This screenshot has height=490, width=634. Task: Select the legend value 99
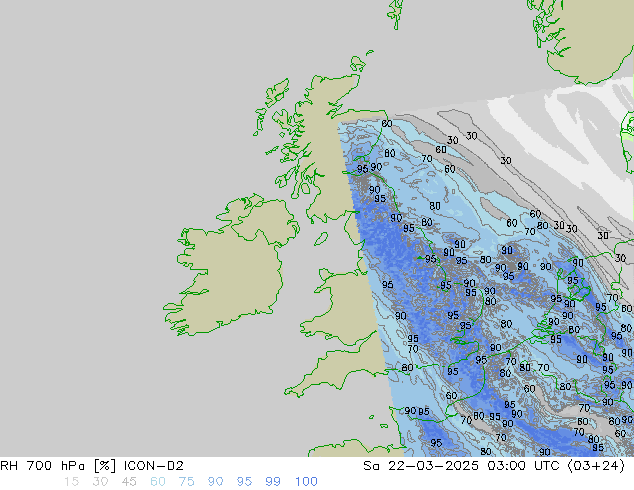(273, 482)
